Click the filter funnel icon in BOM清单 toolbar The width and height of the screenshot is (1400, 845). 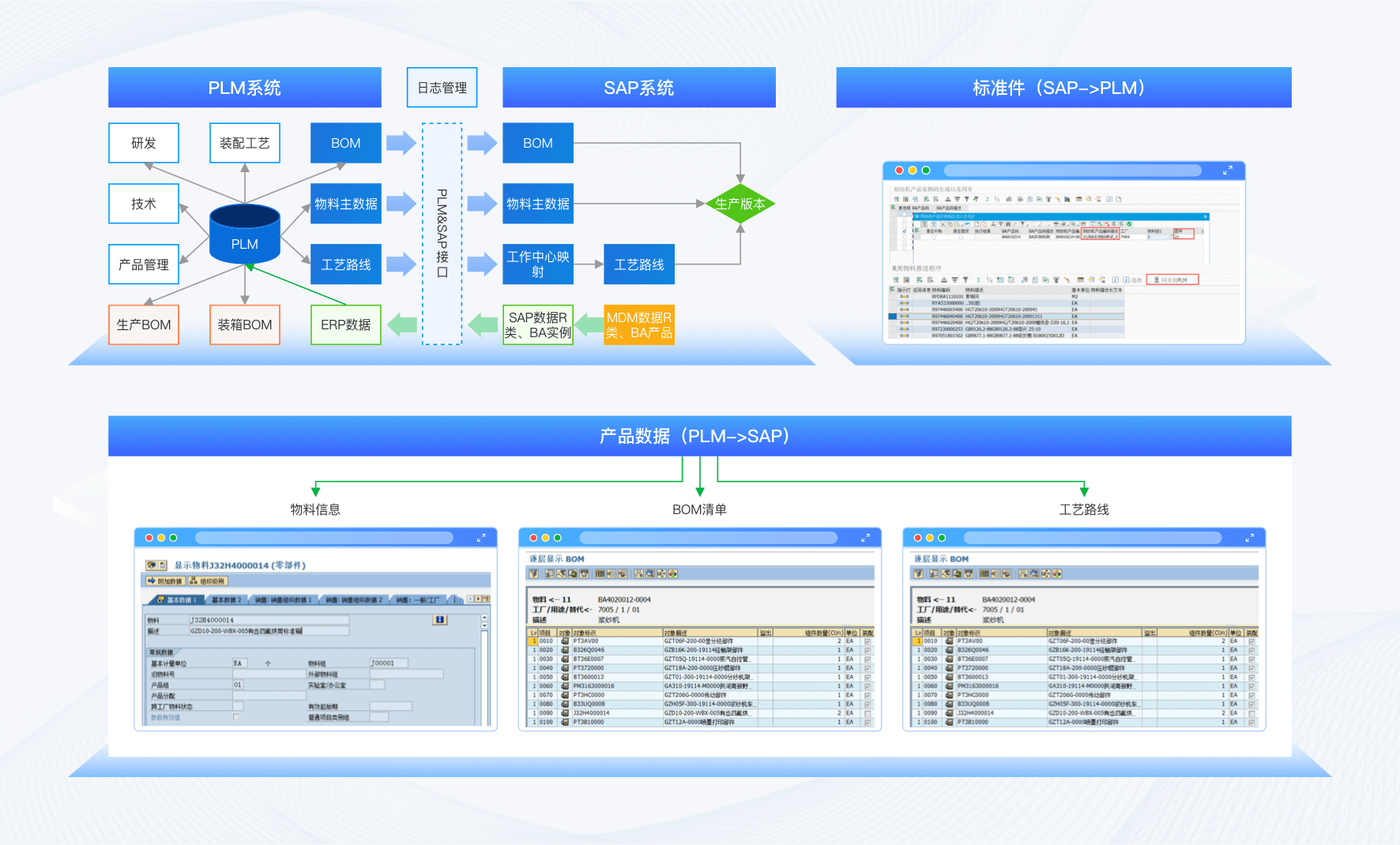(534, 574)
